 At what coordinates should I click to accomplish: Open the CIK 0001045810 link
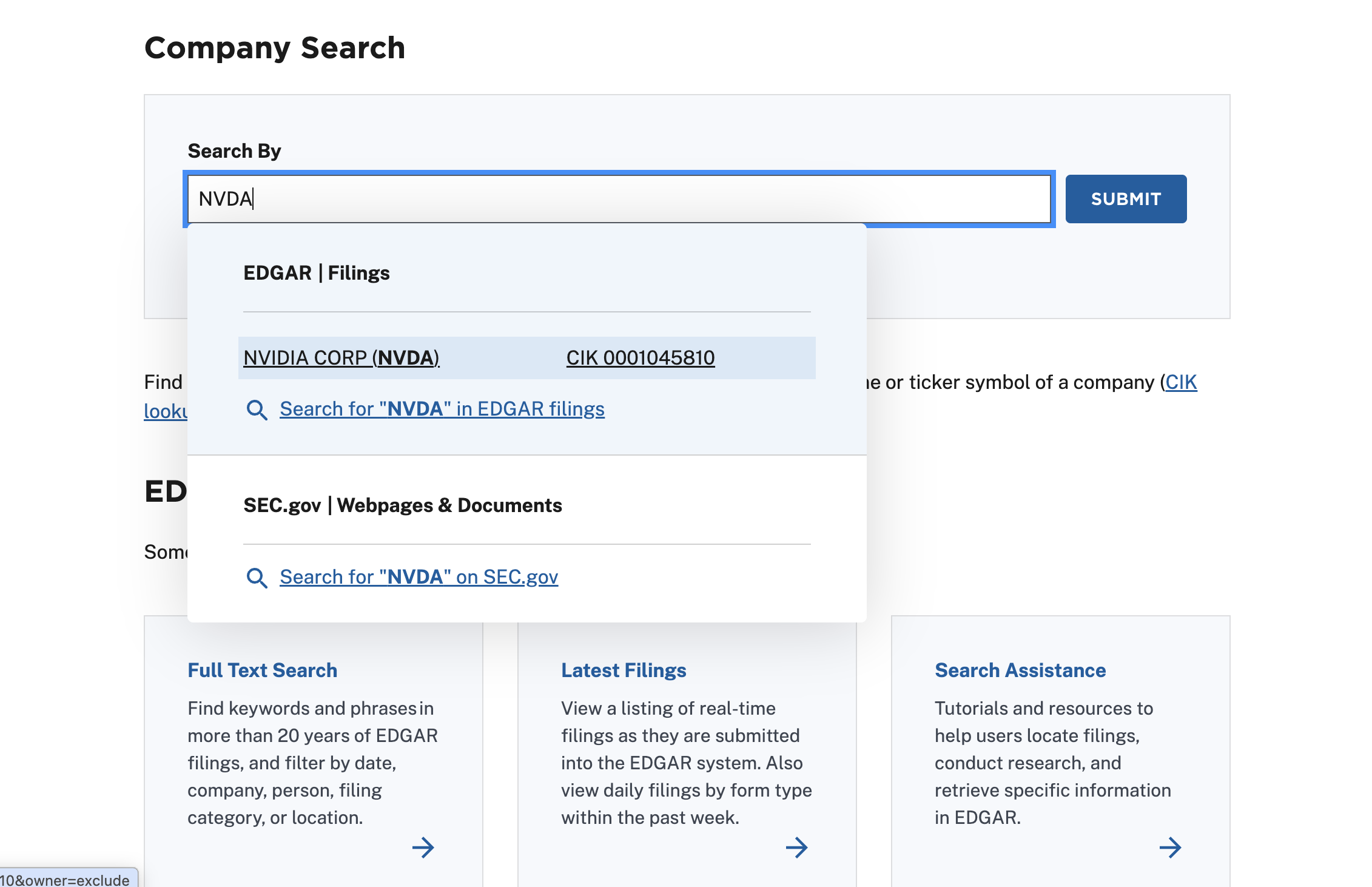(x=641, y=358)
